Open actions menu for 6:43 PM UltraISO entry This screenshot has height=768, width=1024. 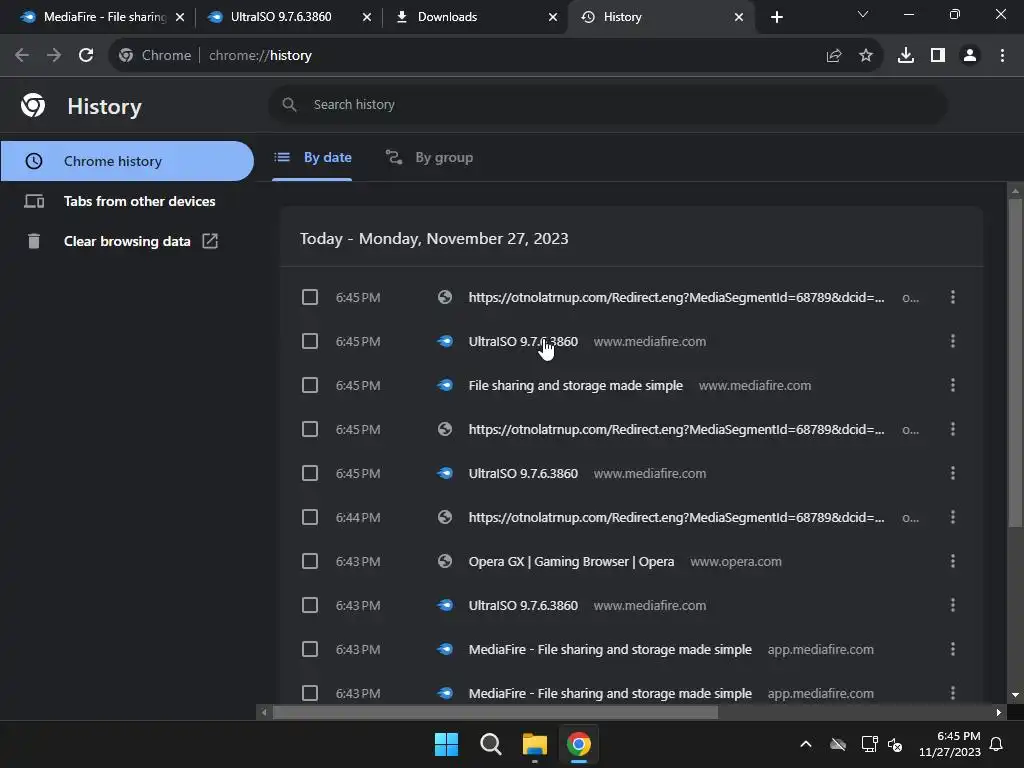[953, 605]
